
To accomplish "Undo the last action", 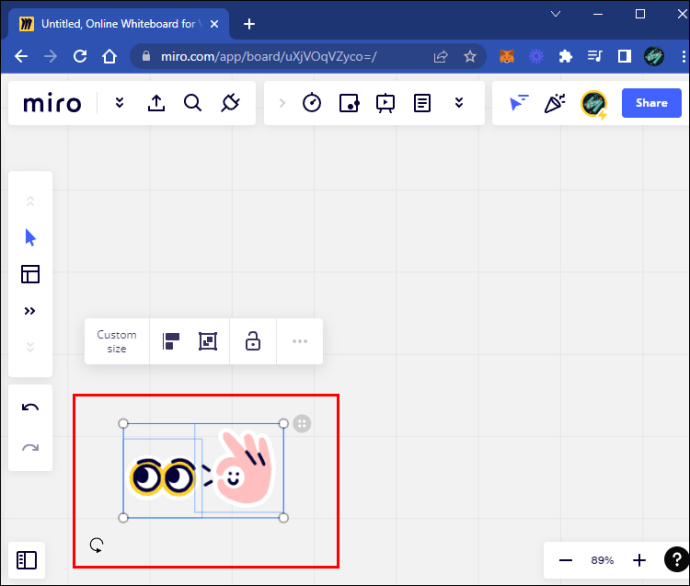I will coord(30,407).
